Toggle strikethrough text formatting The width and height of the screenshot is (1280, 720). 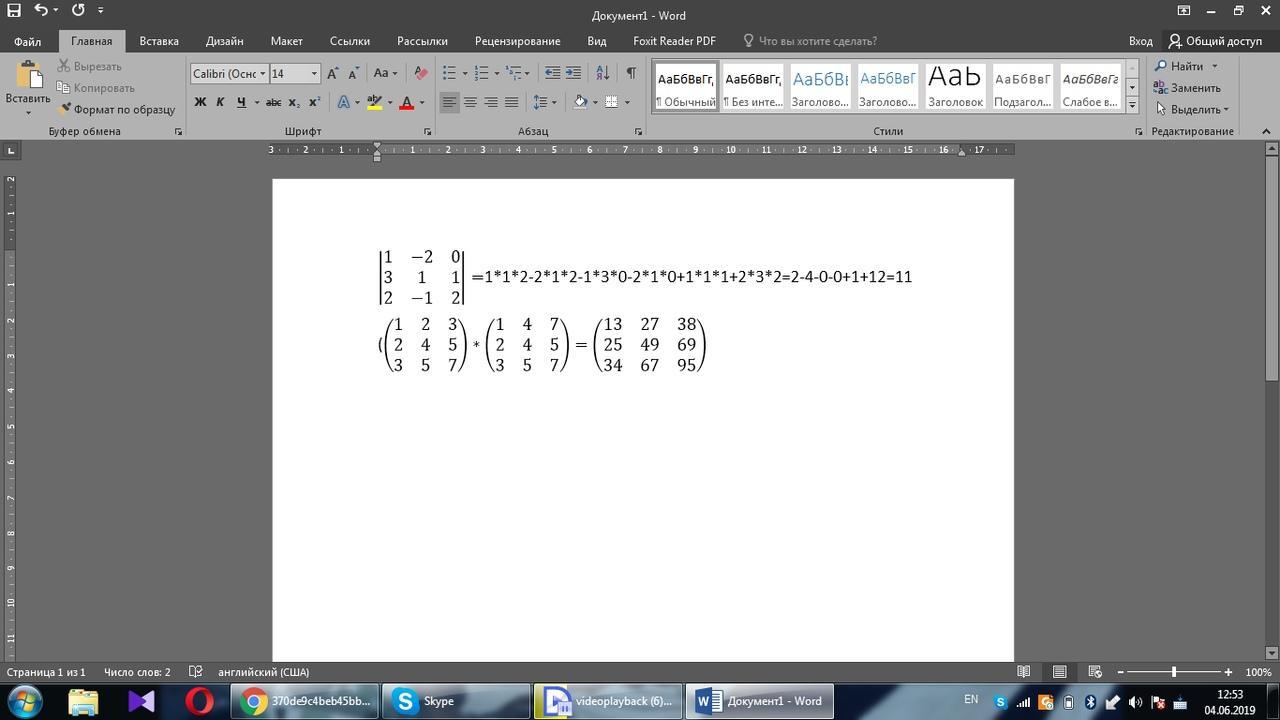tap(274, 102)
